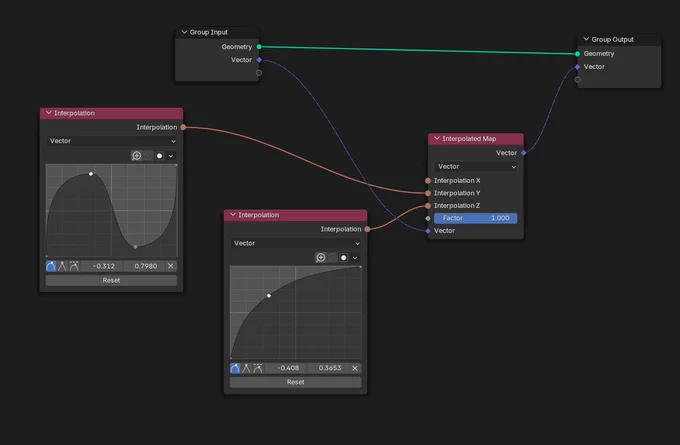Click Group Output Vector input socket

pos(577,67)
